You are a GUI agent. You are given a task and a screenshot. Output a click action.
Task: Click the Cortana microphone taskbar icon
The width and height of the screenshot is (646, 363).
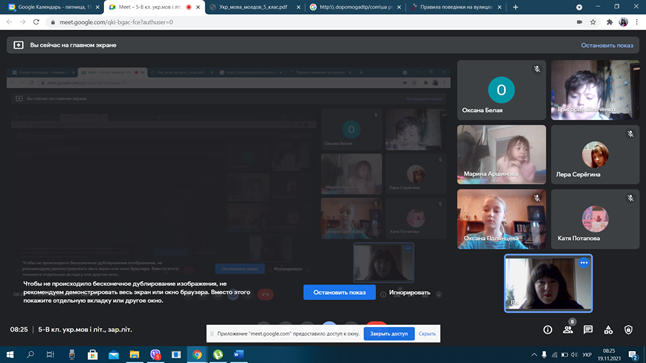coord(72,354)
